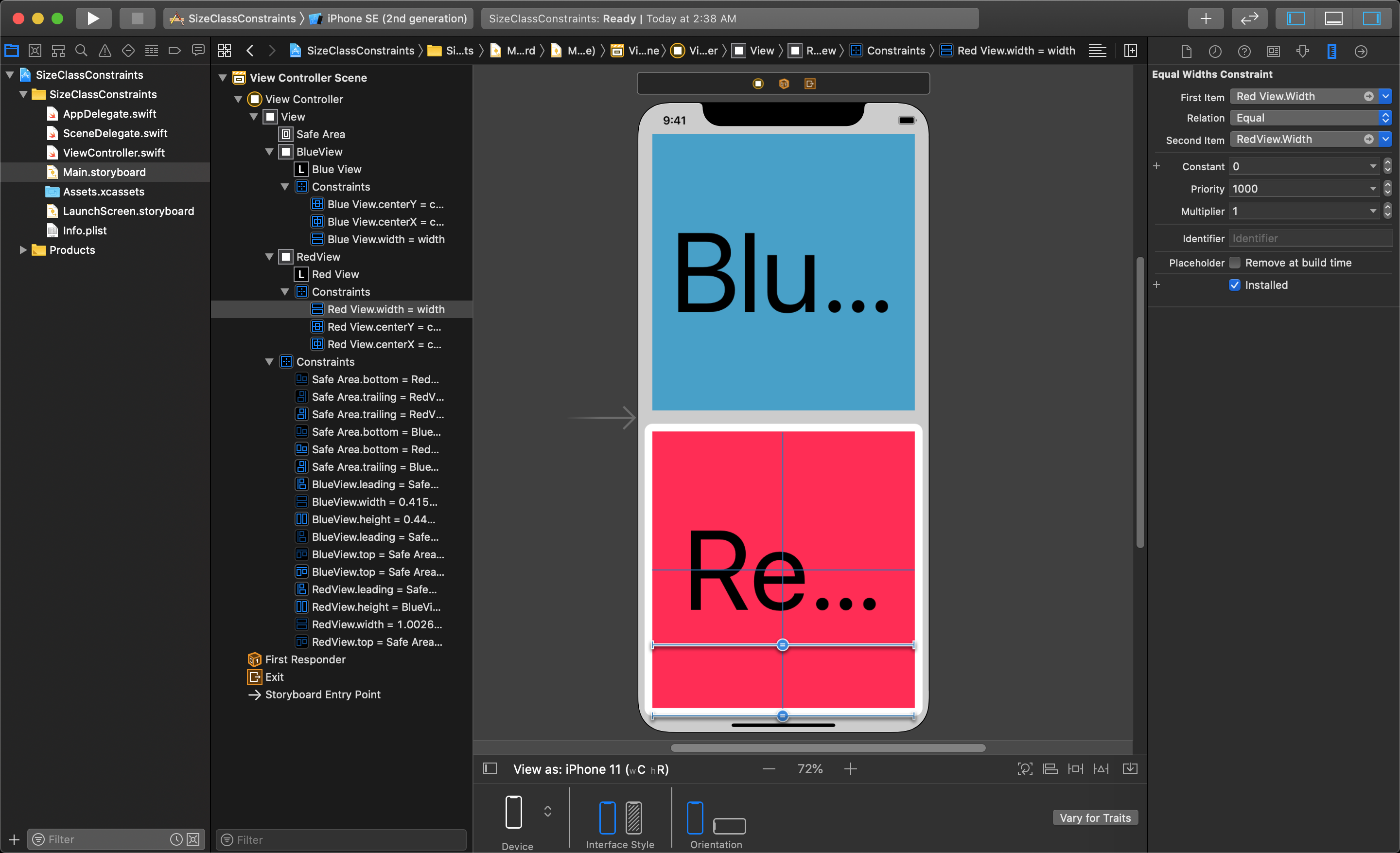Open the related items grid menu
The height and width of the screenshot is (853, 1400).
225,51
